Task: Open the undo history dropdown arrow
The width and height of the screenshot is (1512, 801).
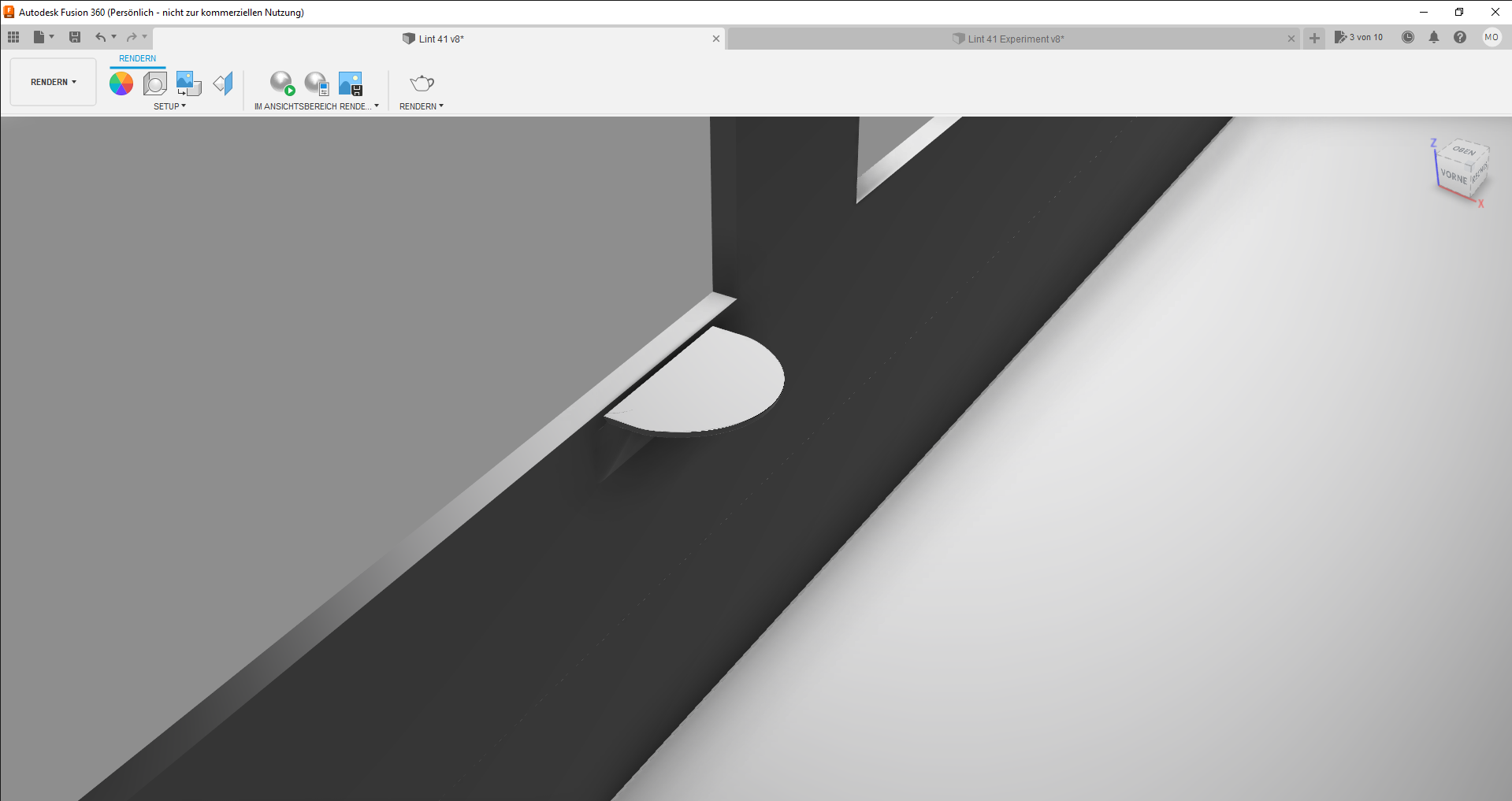Action: pyautogui.click(x=114, y=37)
